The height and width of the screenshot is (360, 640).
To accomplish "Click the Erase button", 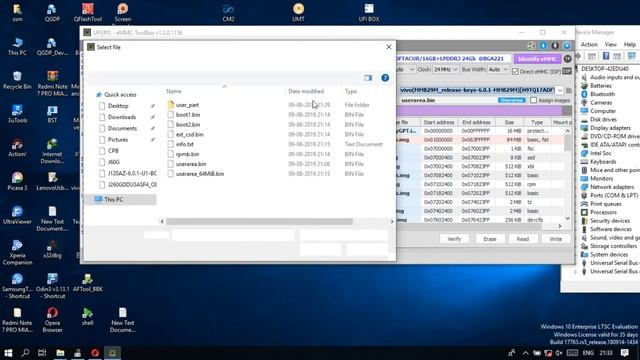I will [490, 239].
